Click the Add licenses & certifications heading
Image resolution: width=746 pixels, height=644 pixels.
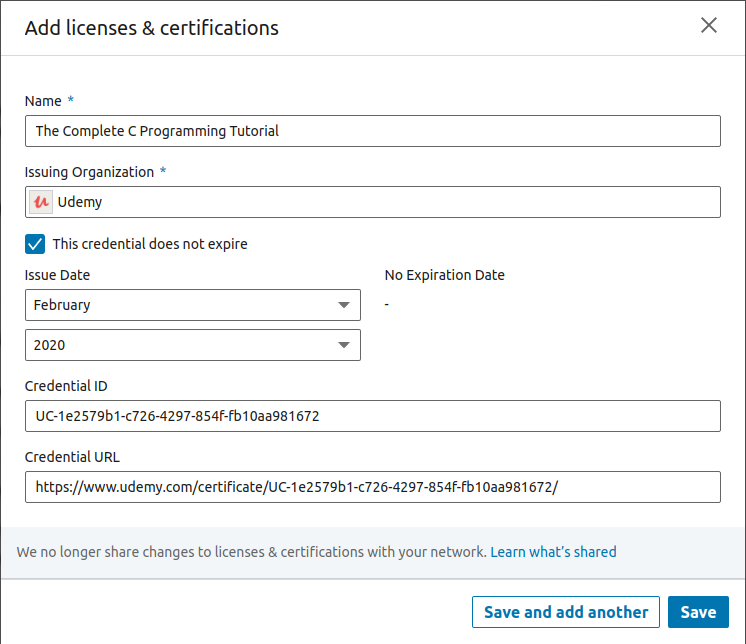[x=152, y=28]
